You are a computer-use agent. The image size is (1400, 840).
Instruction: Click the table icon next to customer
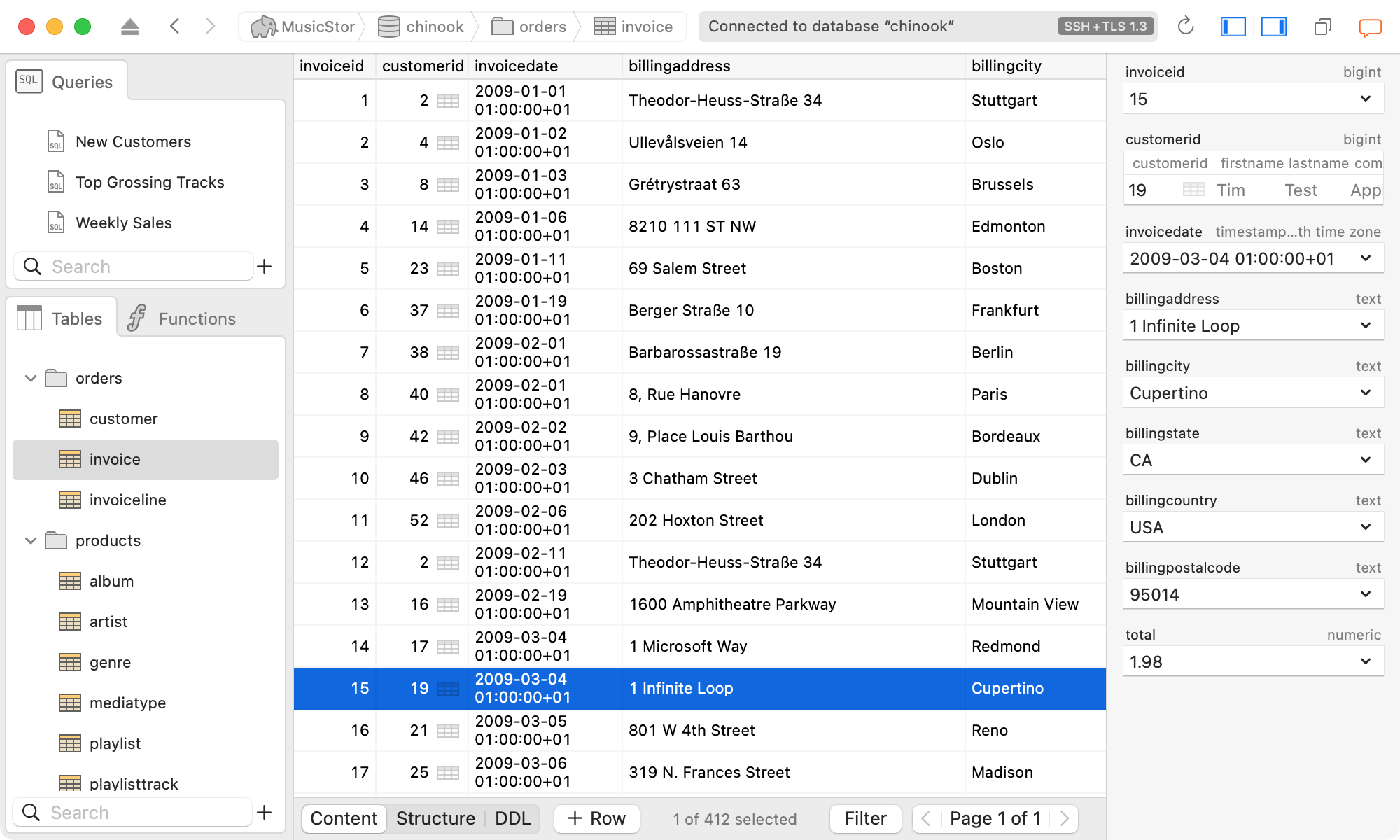point(70,418)
